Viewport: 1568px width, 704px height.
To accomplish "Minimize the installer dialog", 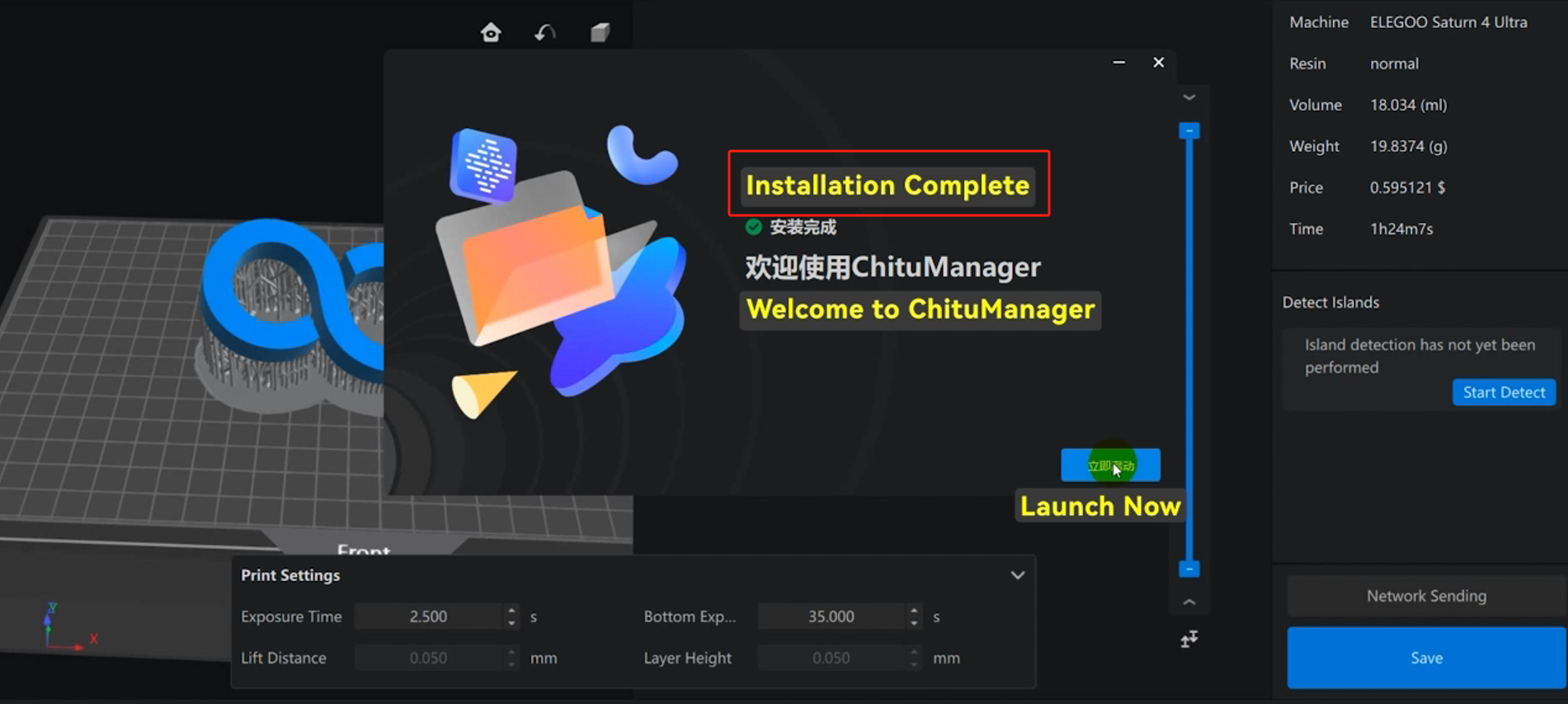I will pyautogui.click(x=1118, y=63).
